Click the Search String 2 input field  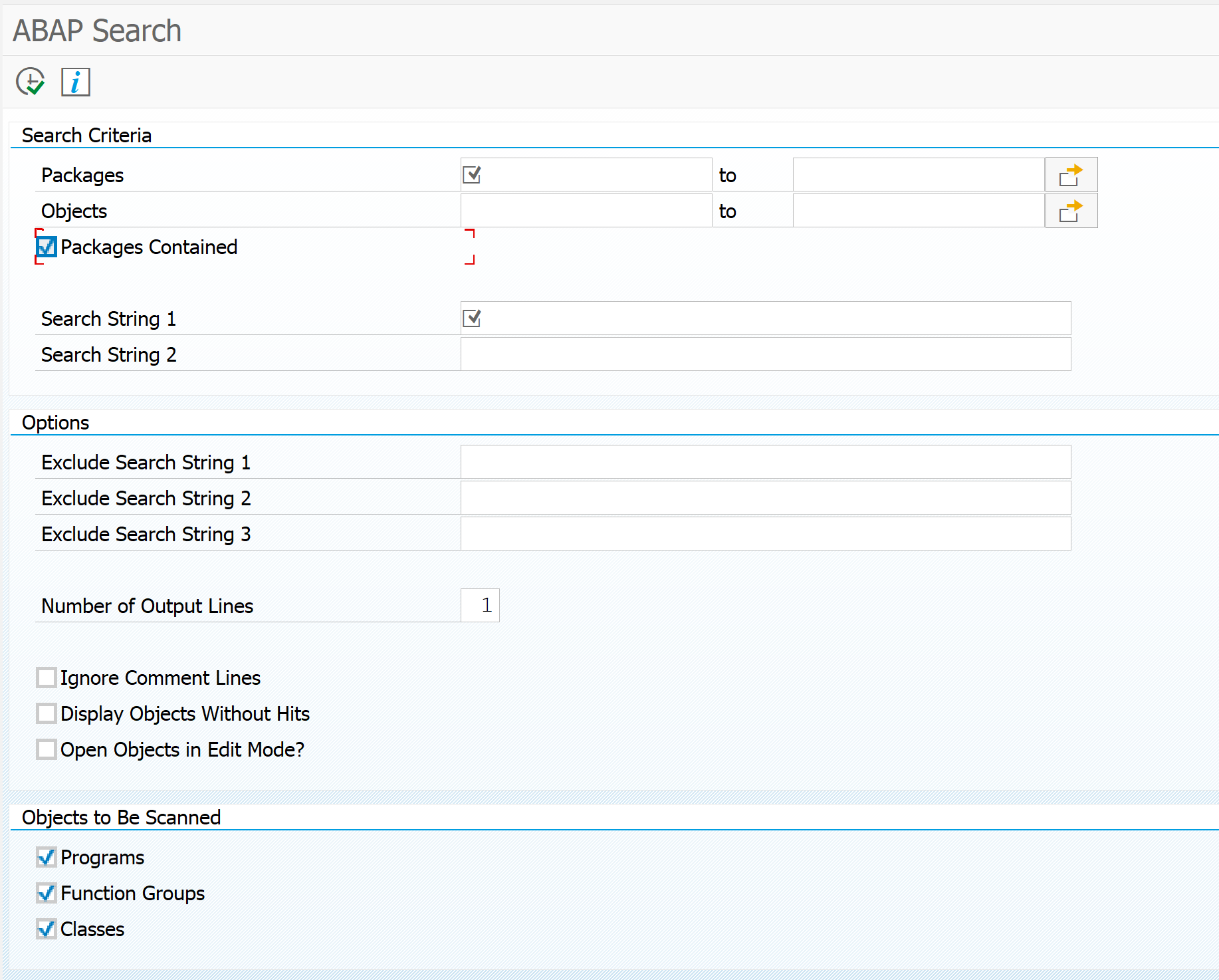[x=764, y=354]
